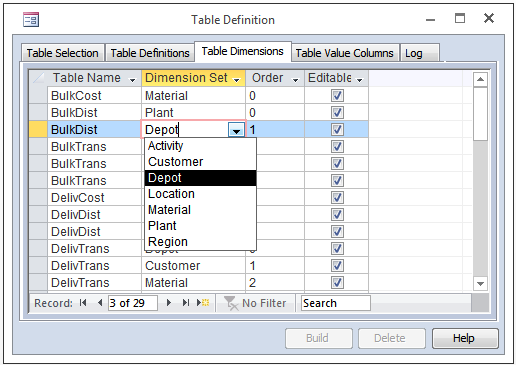Click the Search box in record navigator

336,303
